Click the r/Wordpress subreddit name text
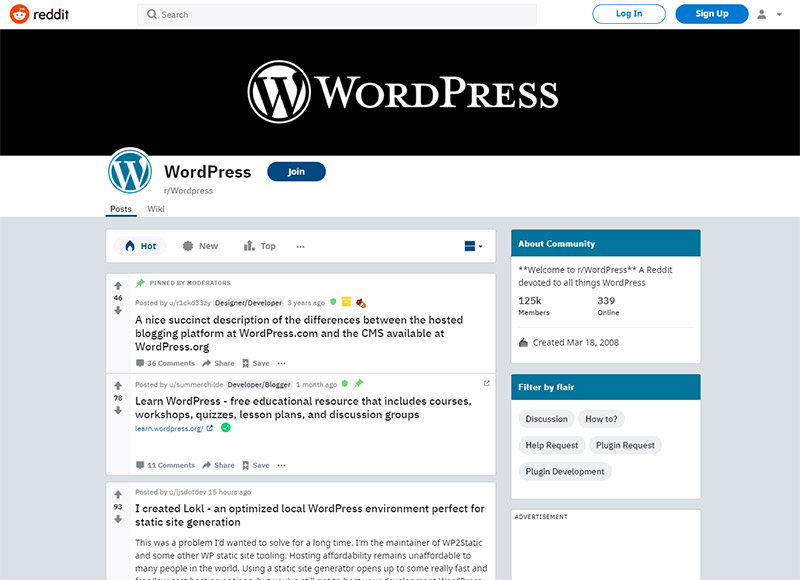 pyautogui.click(x=188, y=191)
